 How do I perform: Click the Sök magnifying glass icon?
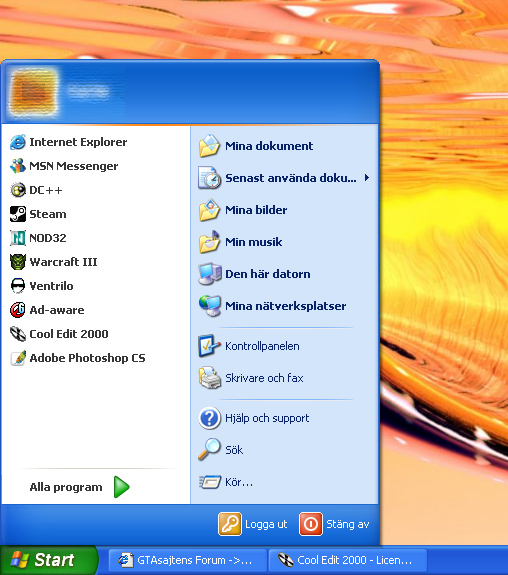point(209,450)
